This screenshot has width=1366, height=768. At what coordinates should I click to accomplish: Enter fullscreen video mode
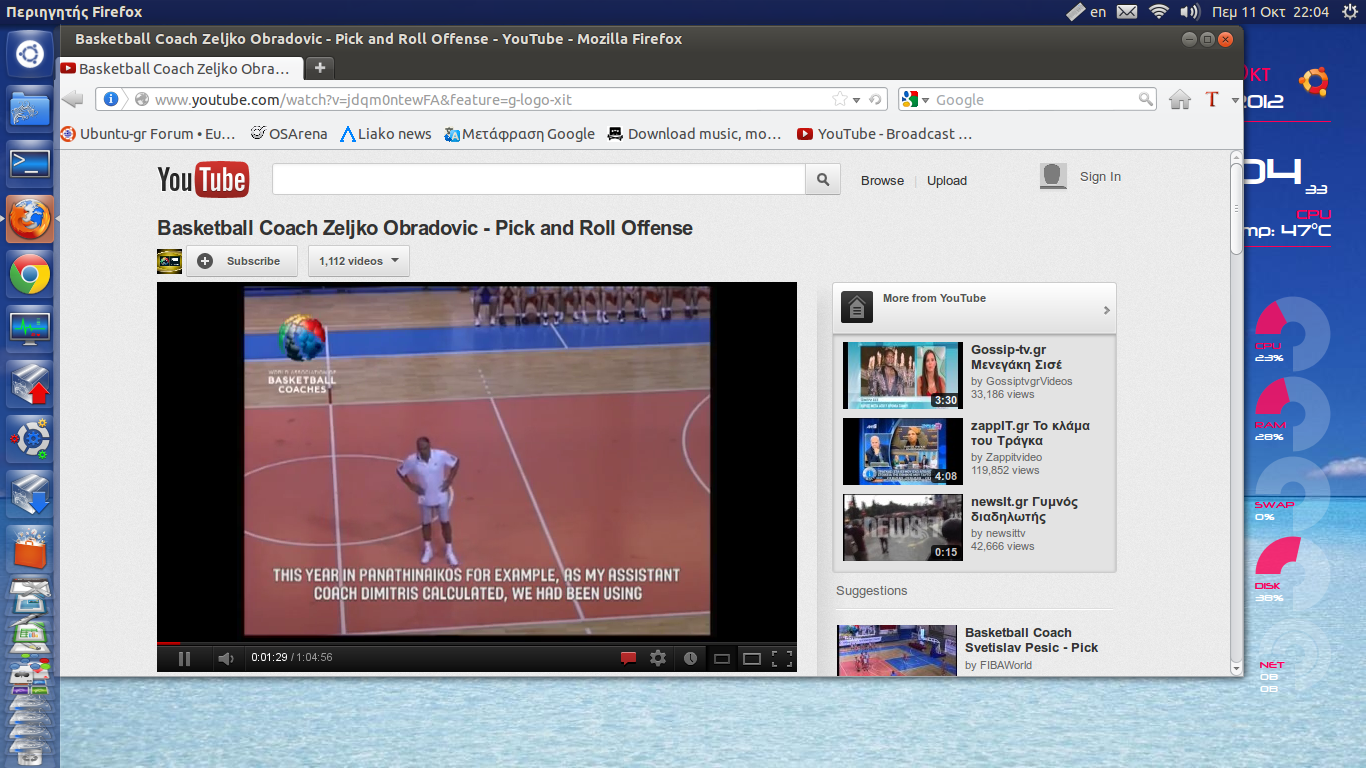pos(782,658)
